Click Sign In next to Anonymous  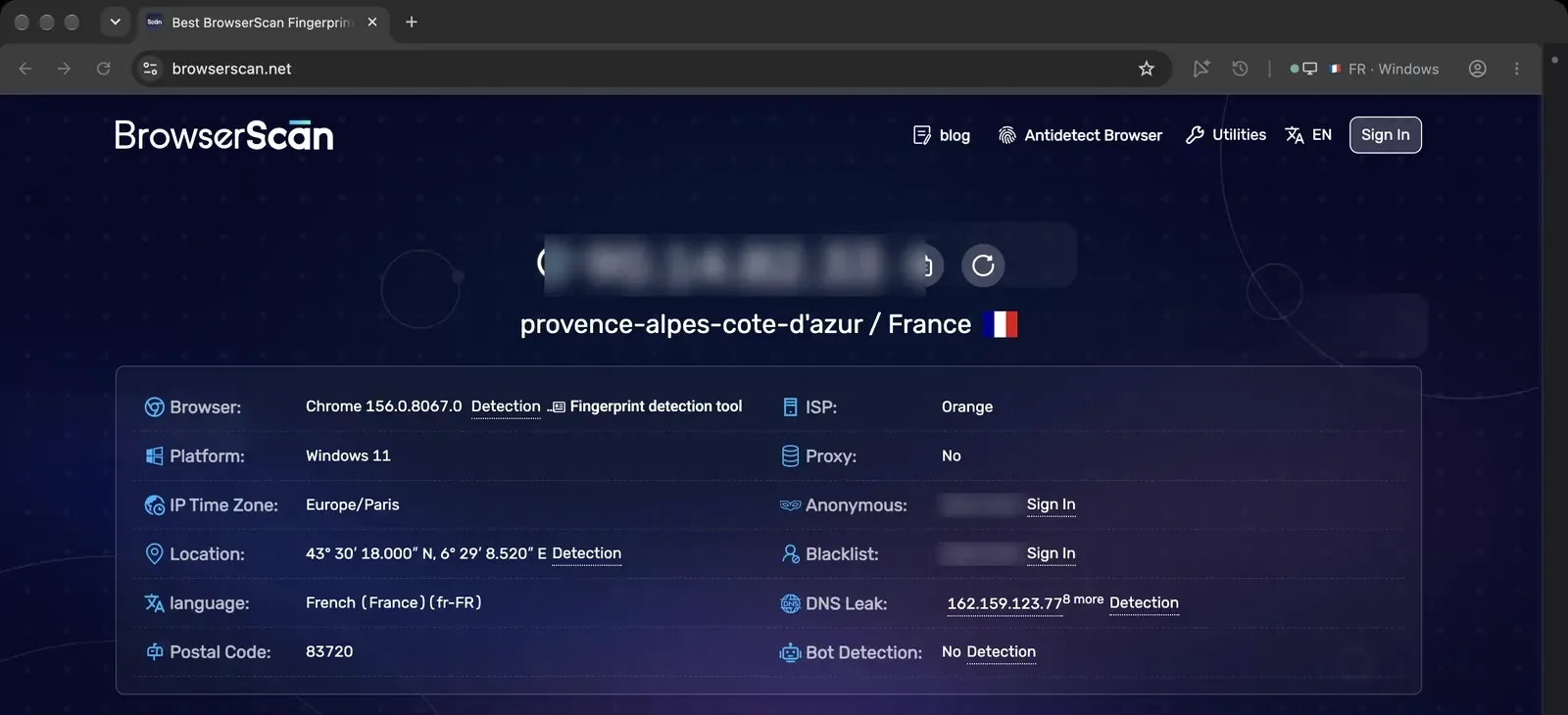pos(1051,504)
